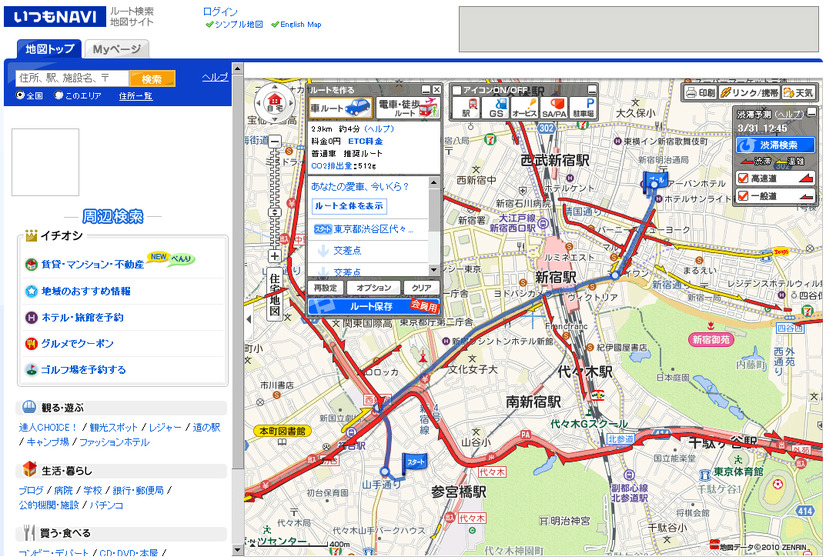
Task: Open the Myページ tab
Action: point(117,49)
